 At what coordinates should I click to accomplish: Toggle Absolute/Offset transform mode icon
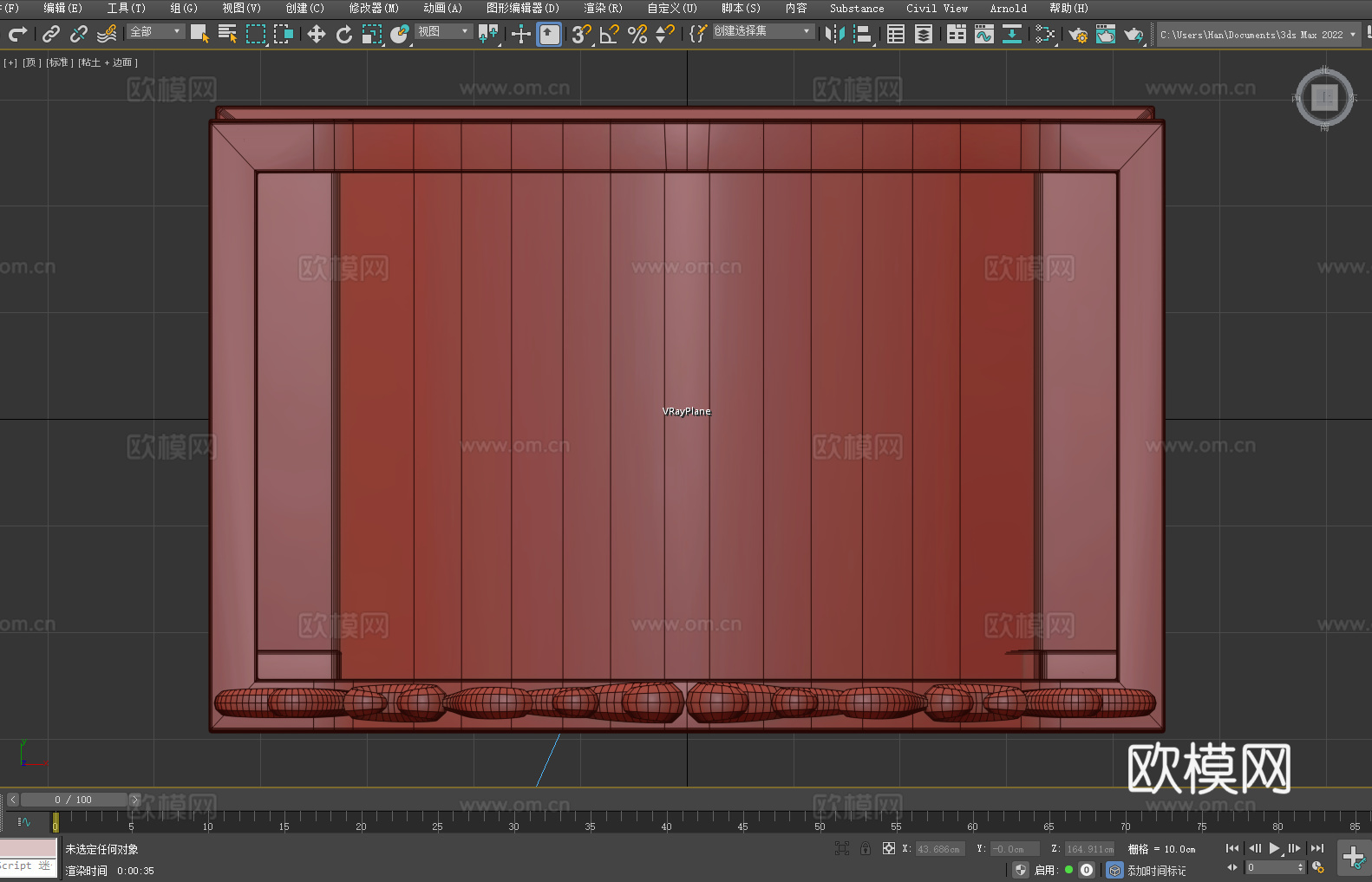888,848
